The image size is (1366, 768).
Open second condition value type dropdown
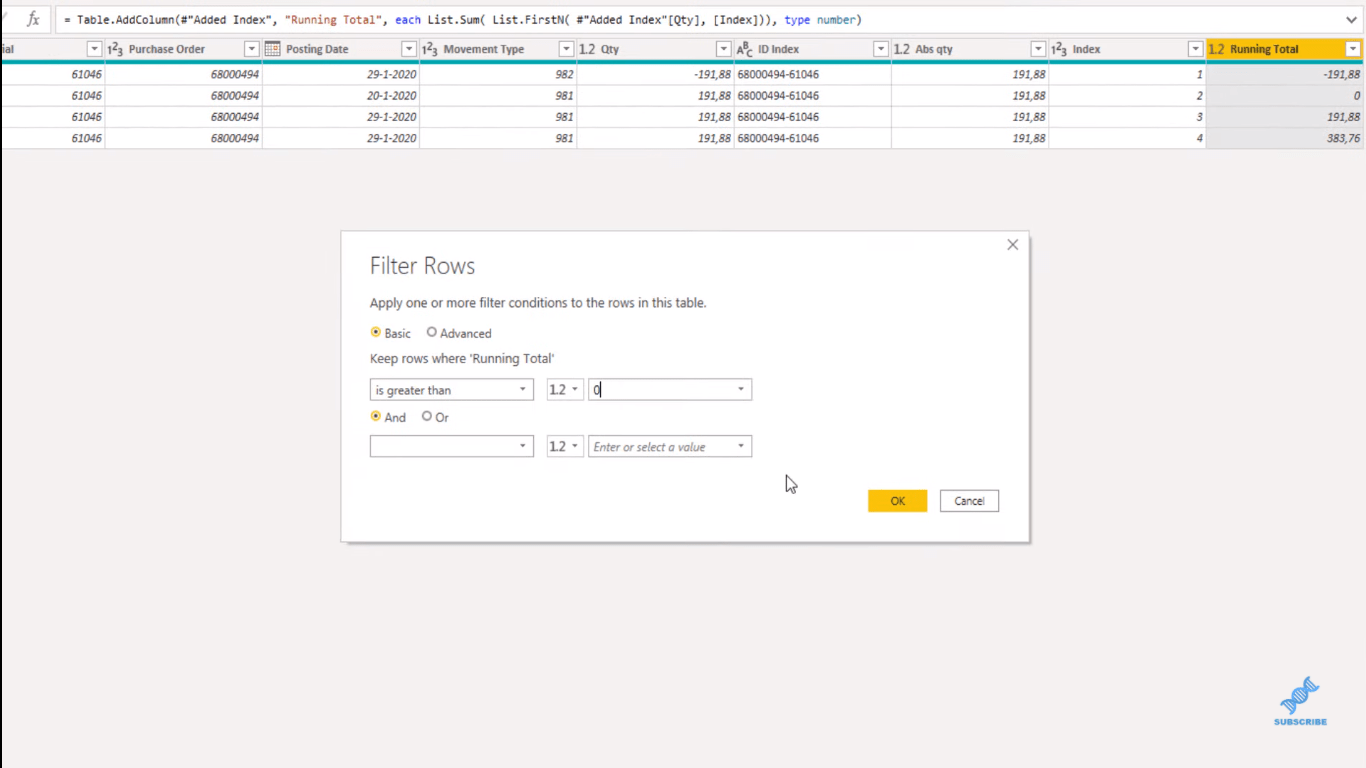pos(565,447)
